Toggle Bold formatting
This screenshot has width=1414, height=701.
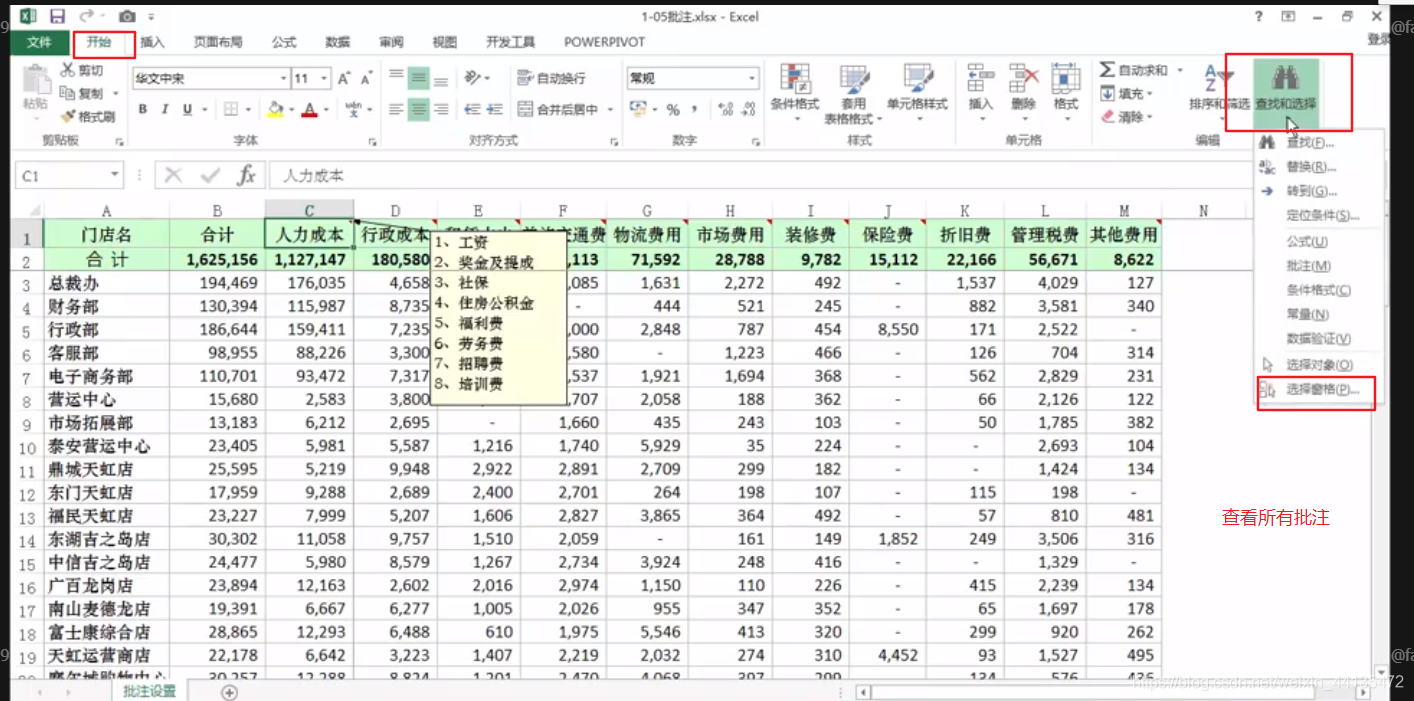pos(143,109)
